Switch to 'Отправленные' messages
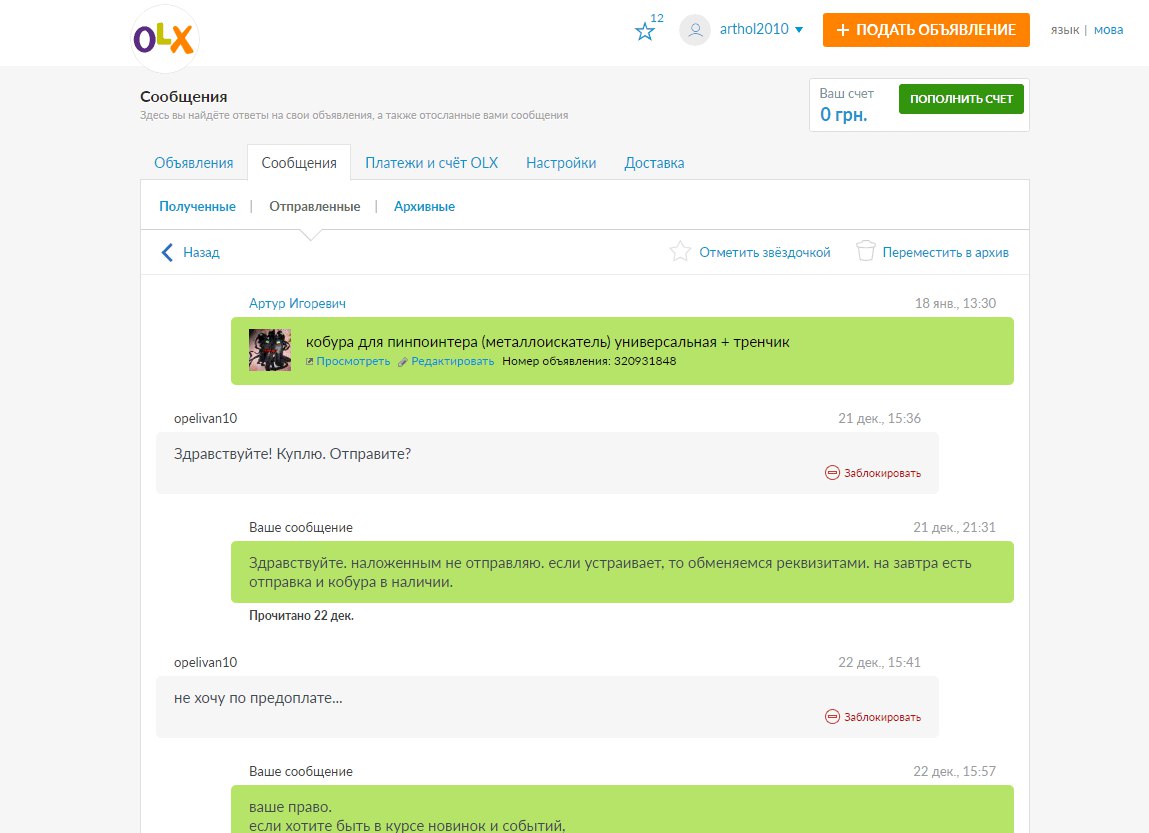Screen dimensions: 1149x833 314,207
